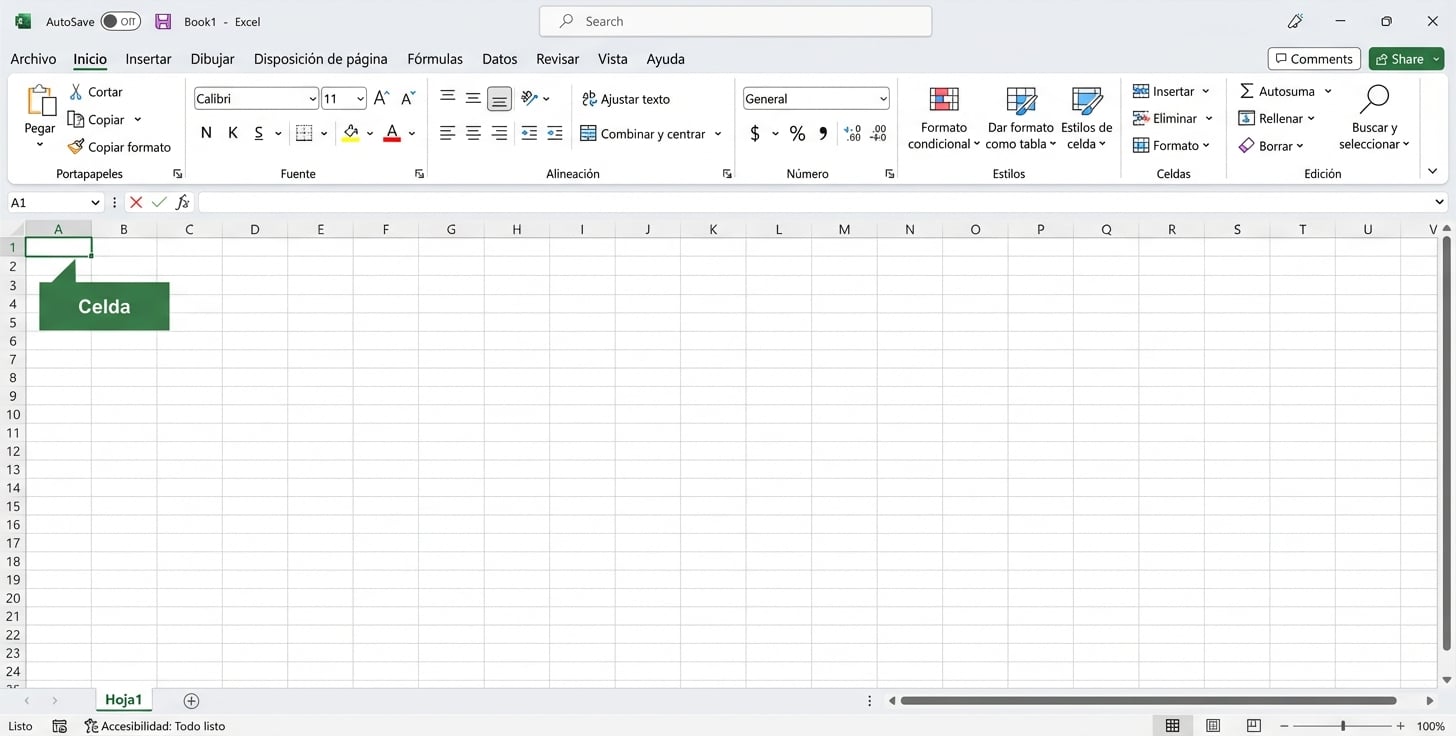Toggle Ajustar texto wrap text
The height and width of the screenshot is (736, 1456).
click(626, 99)
